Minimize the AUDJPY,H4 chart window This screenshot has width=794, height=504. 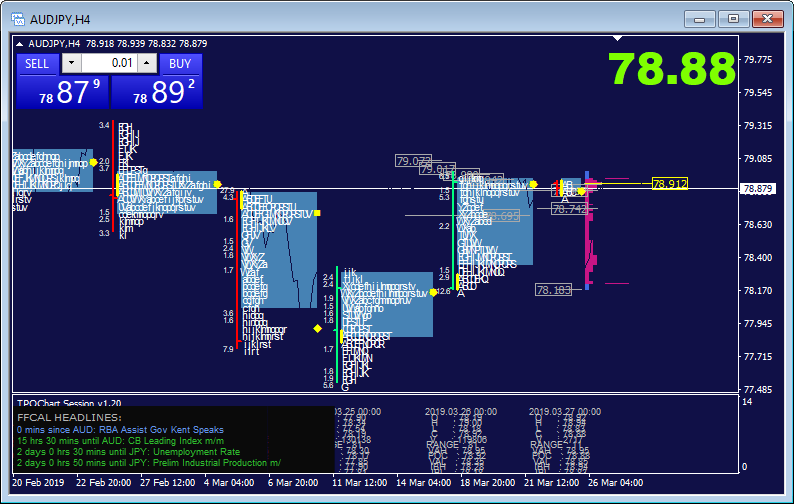coord(700,19)
